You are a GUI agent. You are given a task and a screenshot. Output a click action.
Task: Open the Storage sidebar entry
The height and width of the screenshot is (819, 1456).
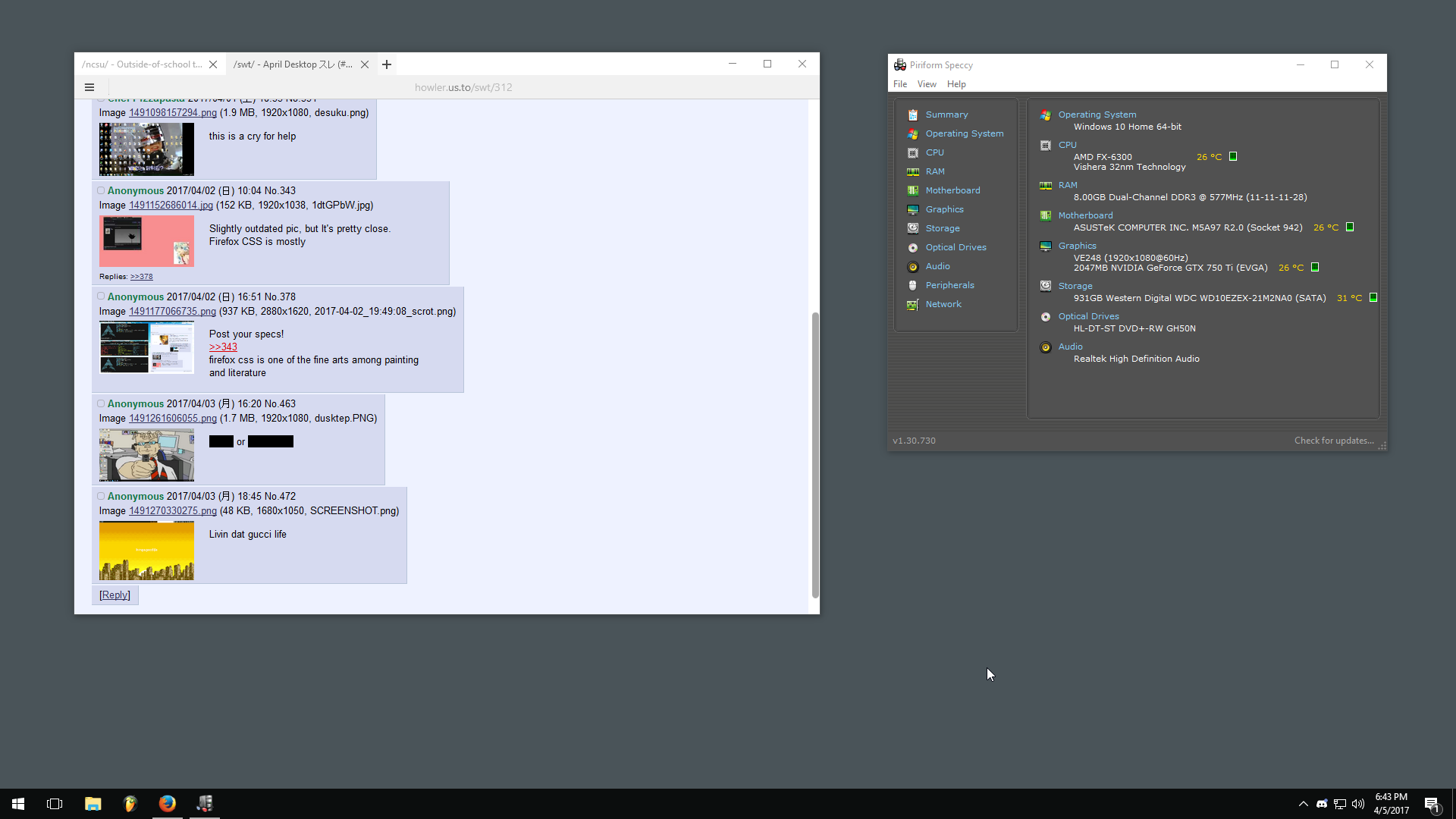[942, 228]
